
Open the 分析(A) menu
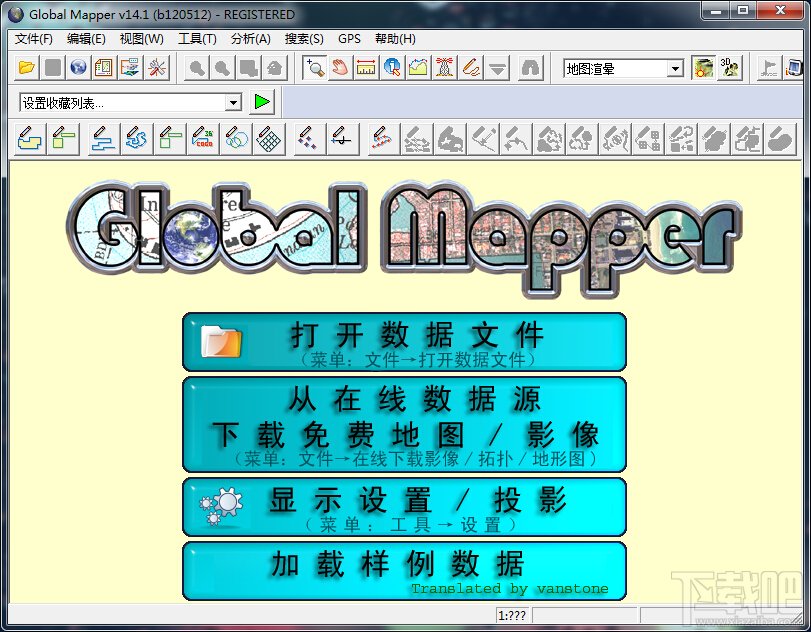tap(251, 39)
